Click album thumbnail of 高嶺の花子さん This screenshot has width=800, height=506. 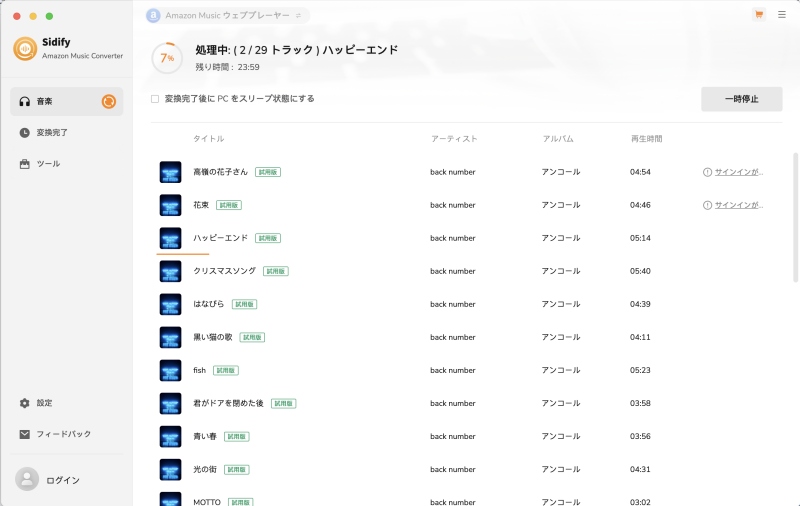pos(170,172)
